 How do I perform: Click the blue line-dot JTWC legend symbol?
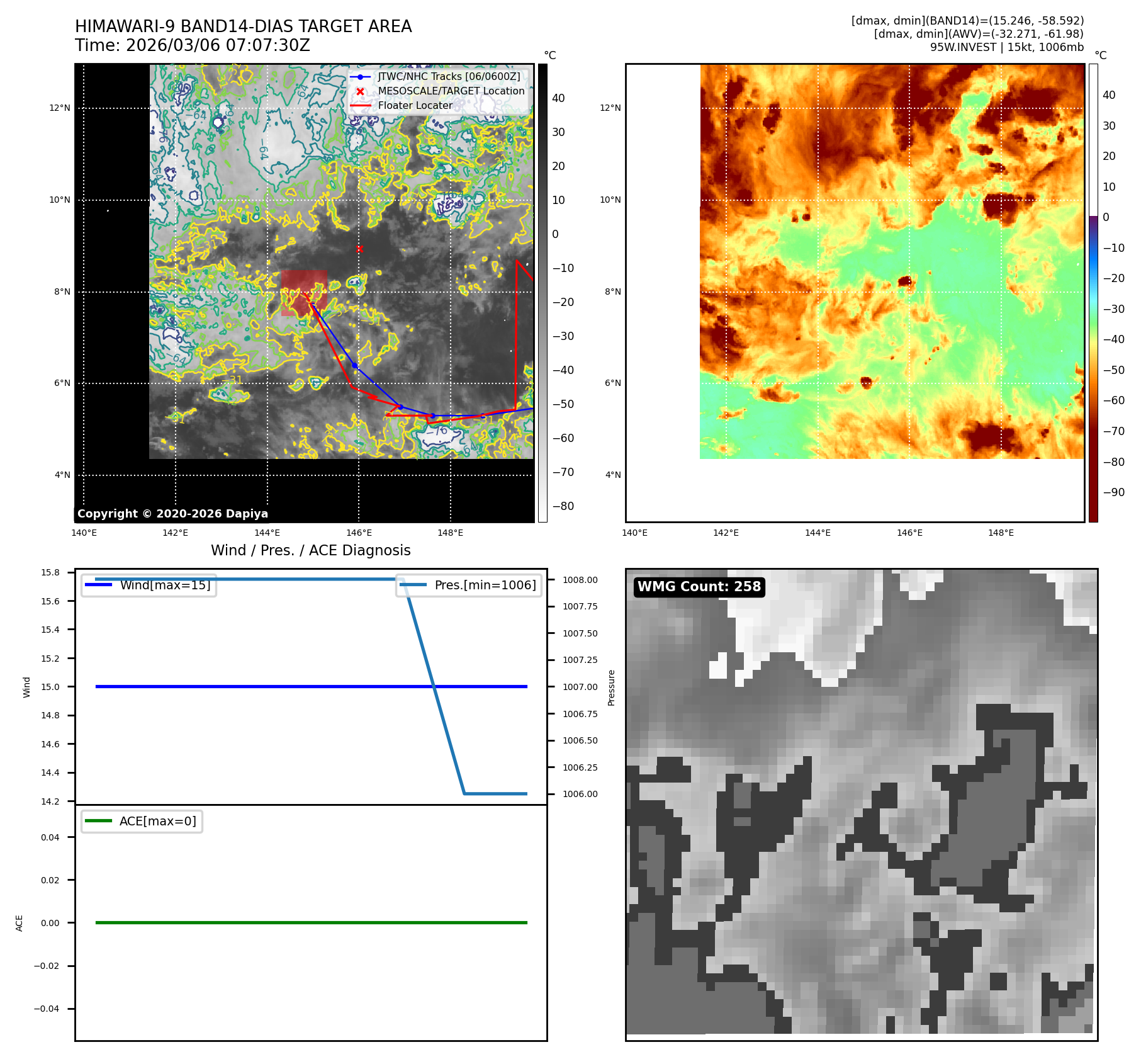coord(360,77)
